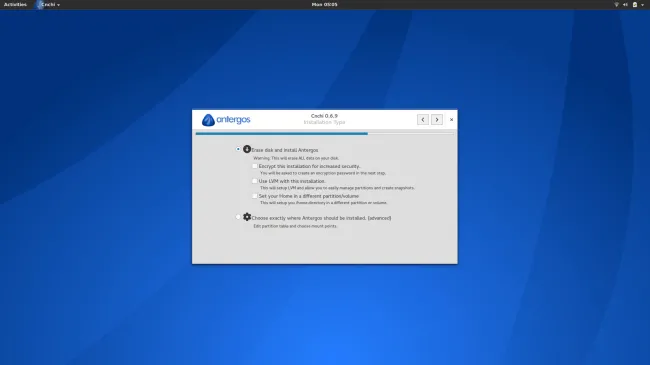
Task: Click the volume icon in system tray
Action: tap(625, 5)
